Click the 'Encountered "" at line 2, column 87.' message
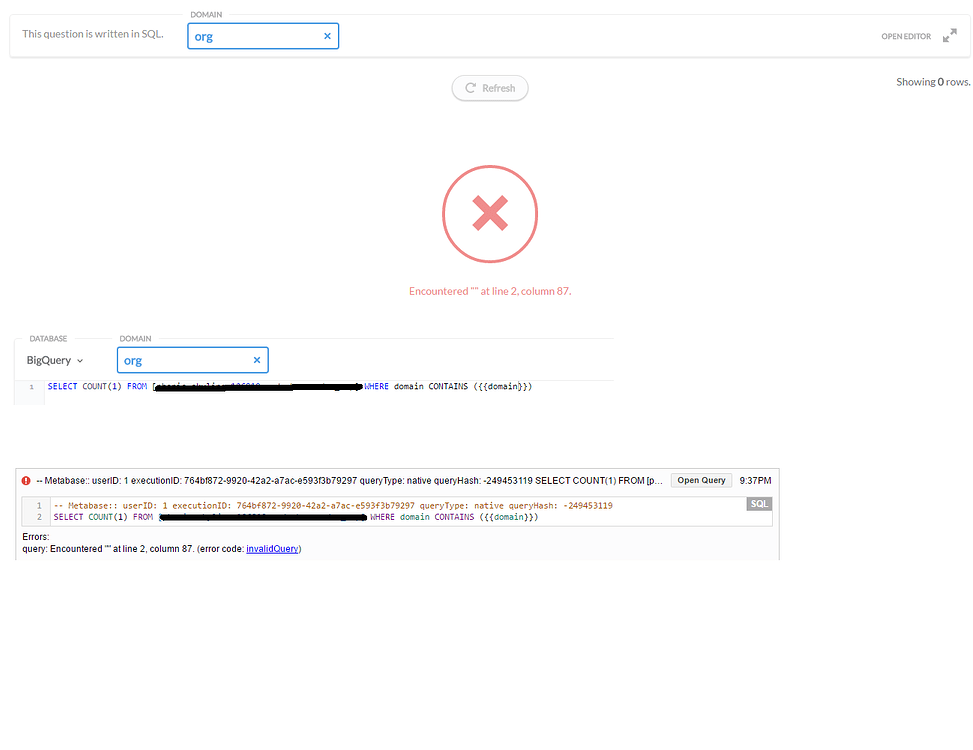973x750 pixels. point(490,291)
